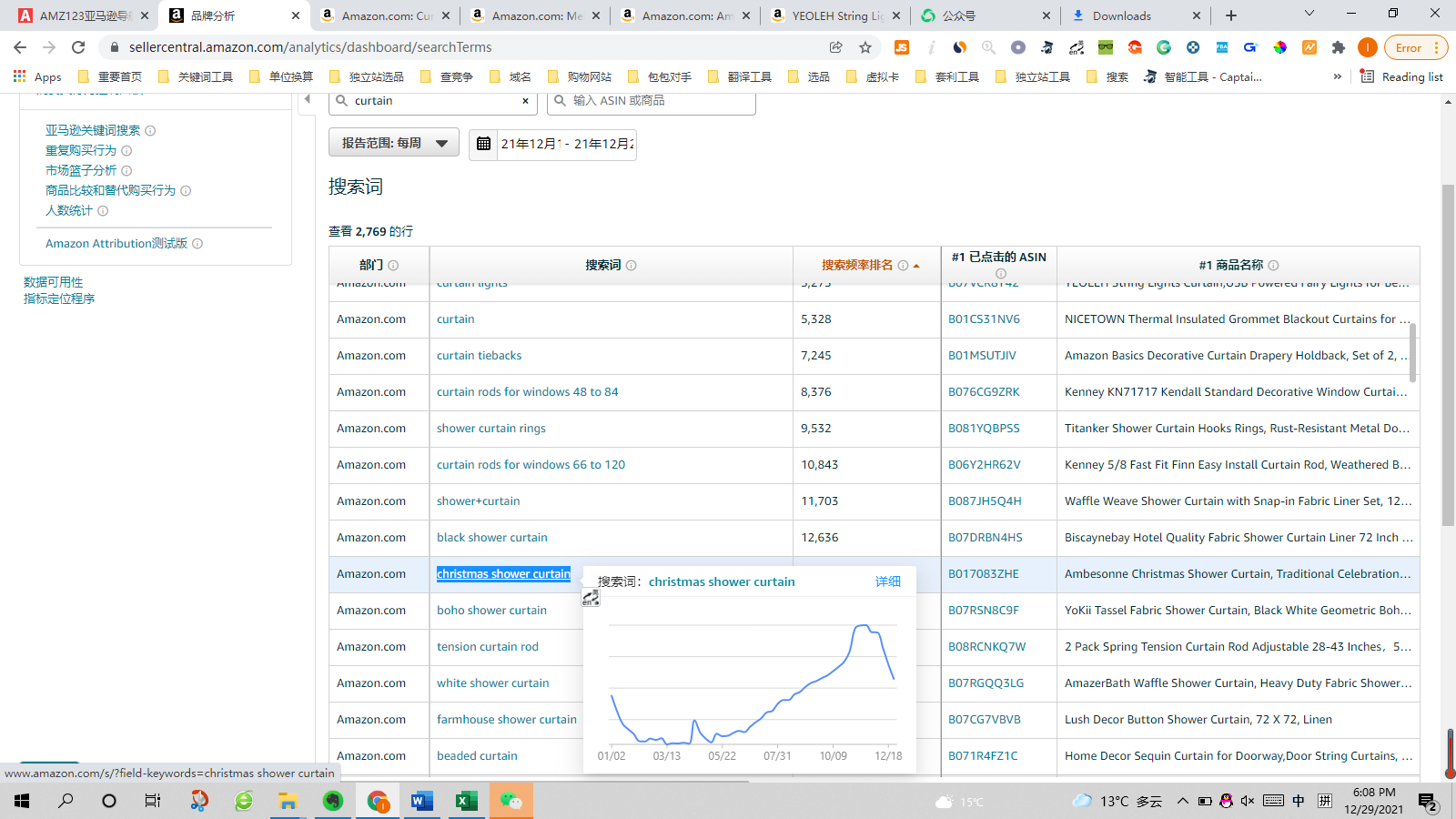Mute system volume in the tray
Screen dimensions: 1456x819
pos(1245,802)
